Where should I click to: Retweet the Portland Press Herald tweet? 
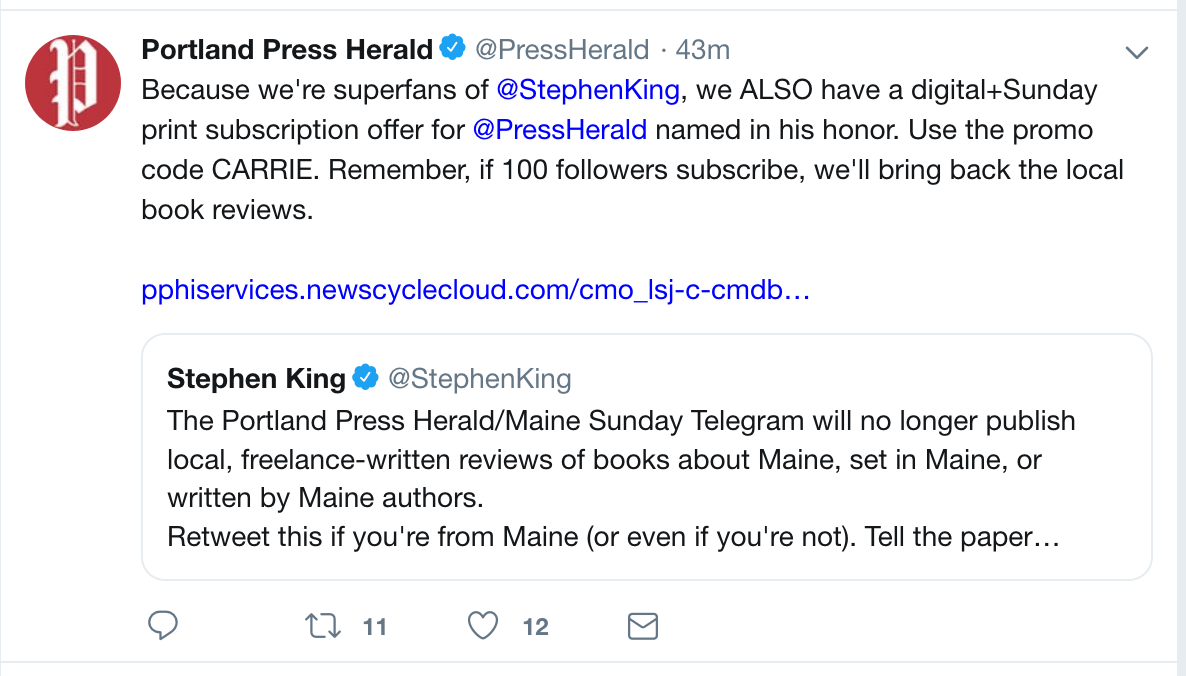(x=322, y=626)
